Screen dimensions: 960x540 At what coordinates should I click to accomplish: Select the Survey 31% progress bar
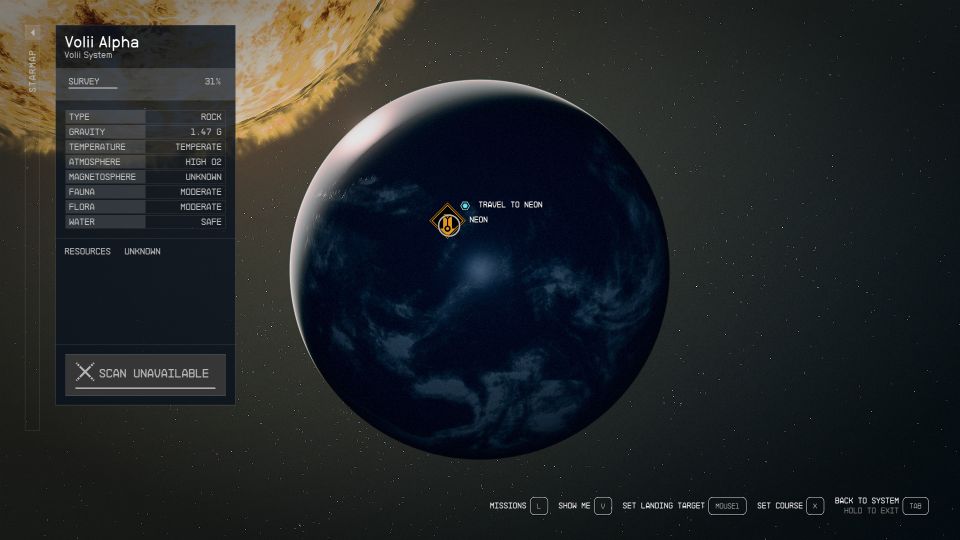coord(145,83)
